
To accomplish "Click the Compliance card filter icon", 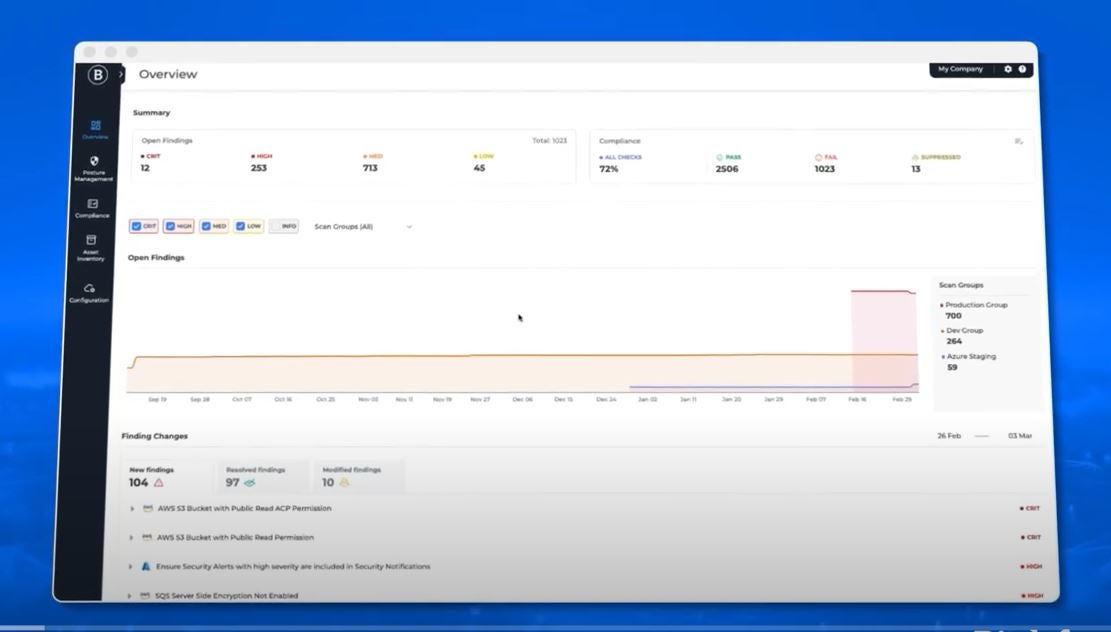I will tap(1018, 141).
